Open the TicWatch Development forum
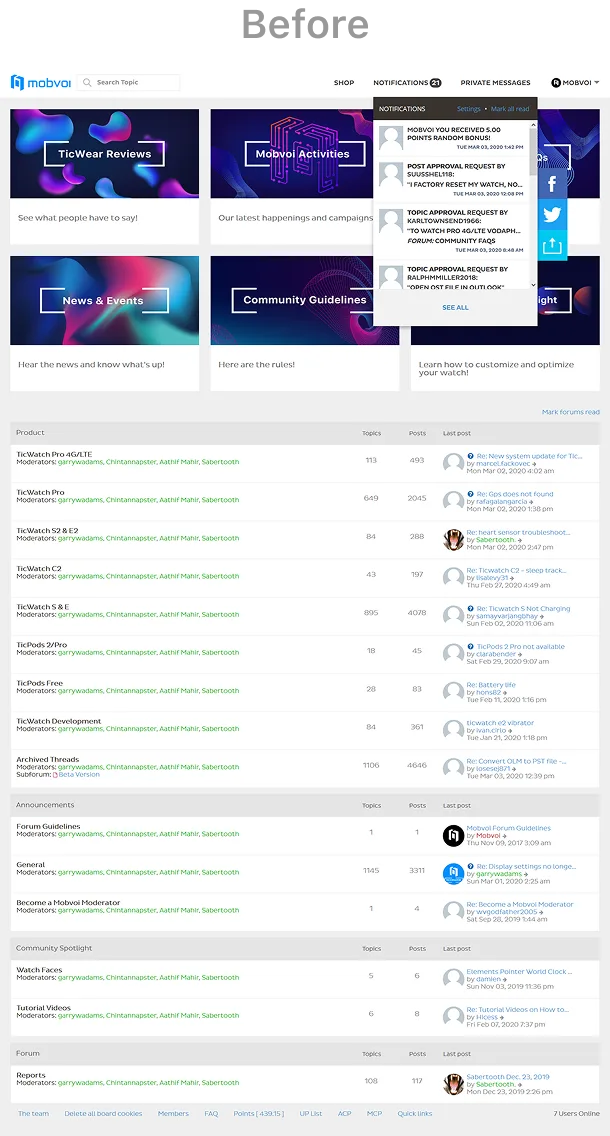Viewport: 610px width, 1136px height. pyautogui.click(x=59, y=722)
